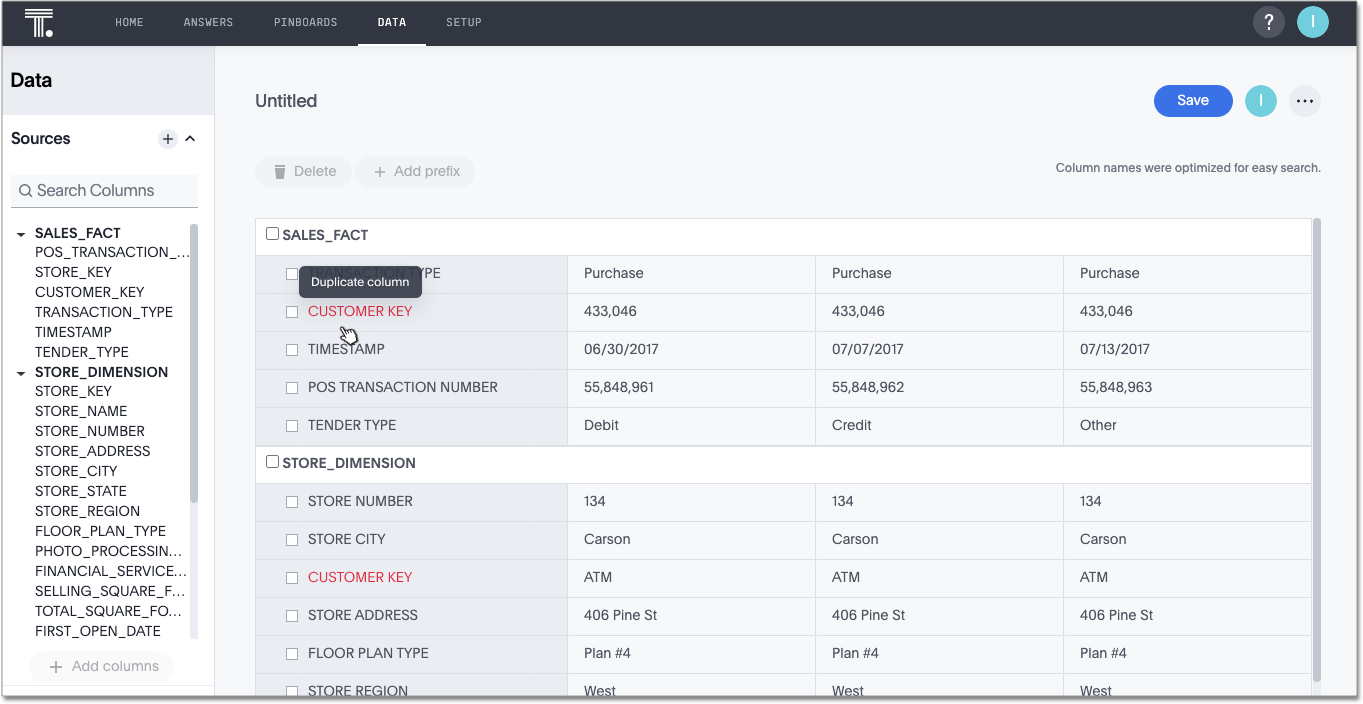The image size is (1363, 704).
Task: Collapse the Sources section chevron
Action: [x=190, y=139]
